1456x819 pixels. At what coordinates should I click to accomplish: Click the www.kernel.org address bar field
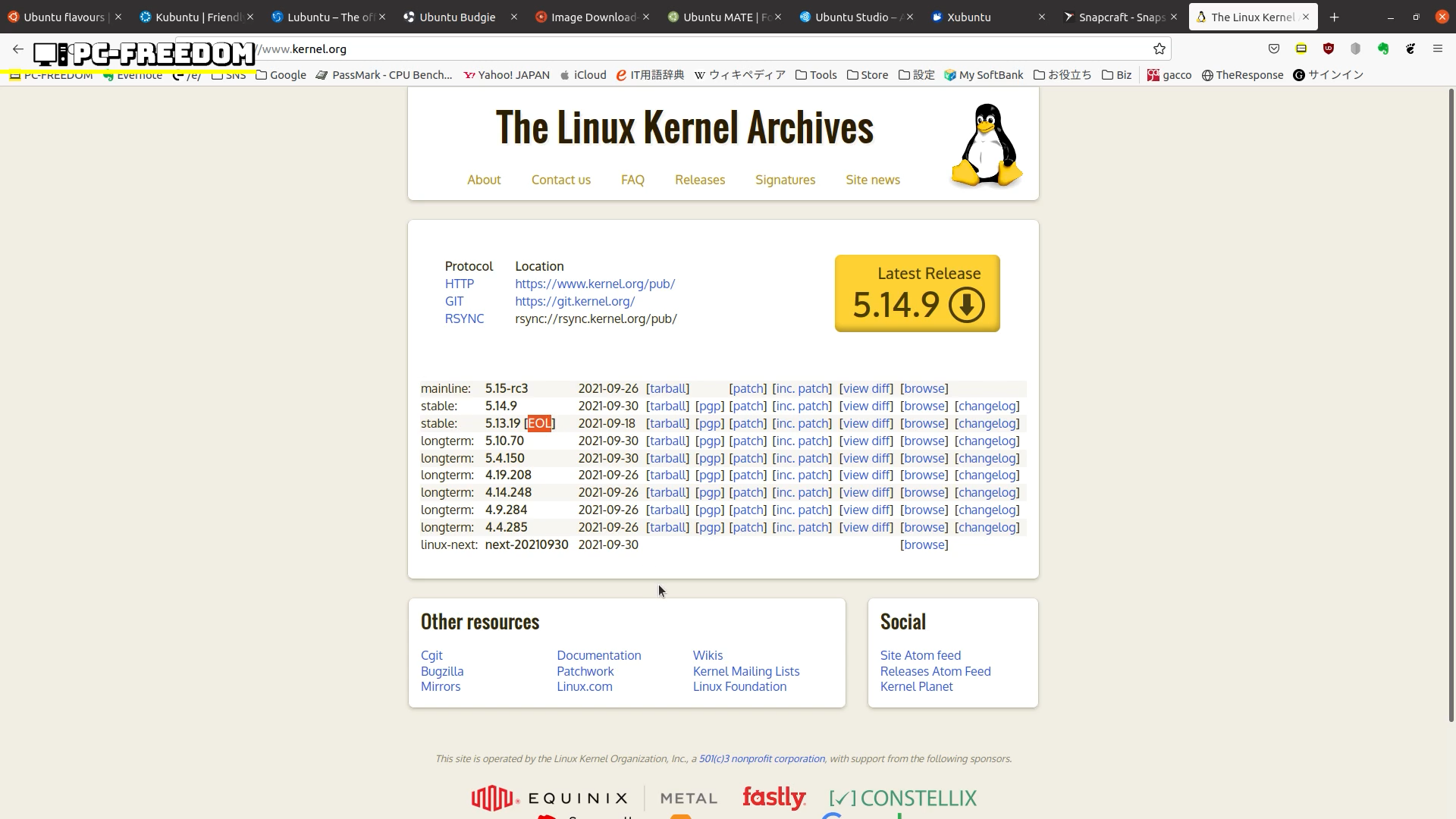coord(682,49)
